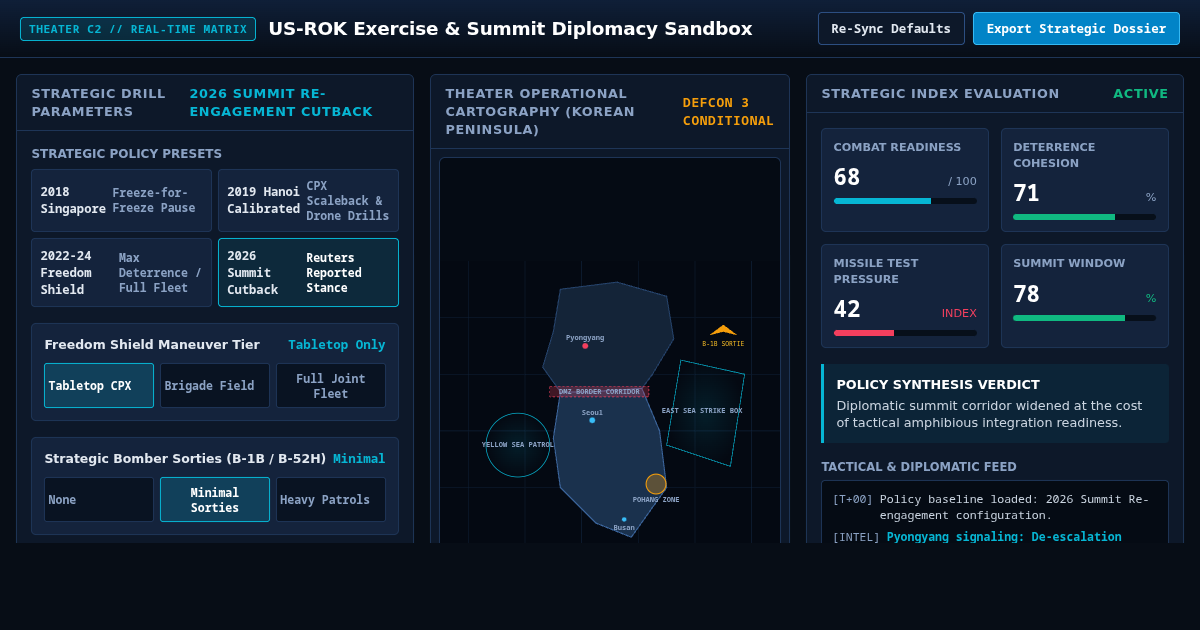Click the Re-Sync Defaults button
The image size is (1200, 630).
[891, 29]
